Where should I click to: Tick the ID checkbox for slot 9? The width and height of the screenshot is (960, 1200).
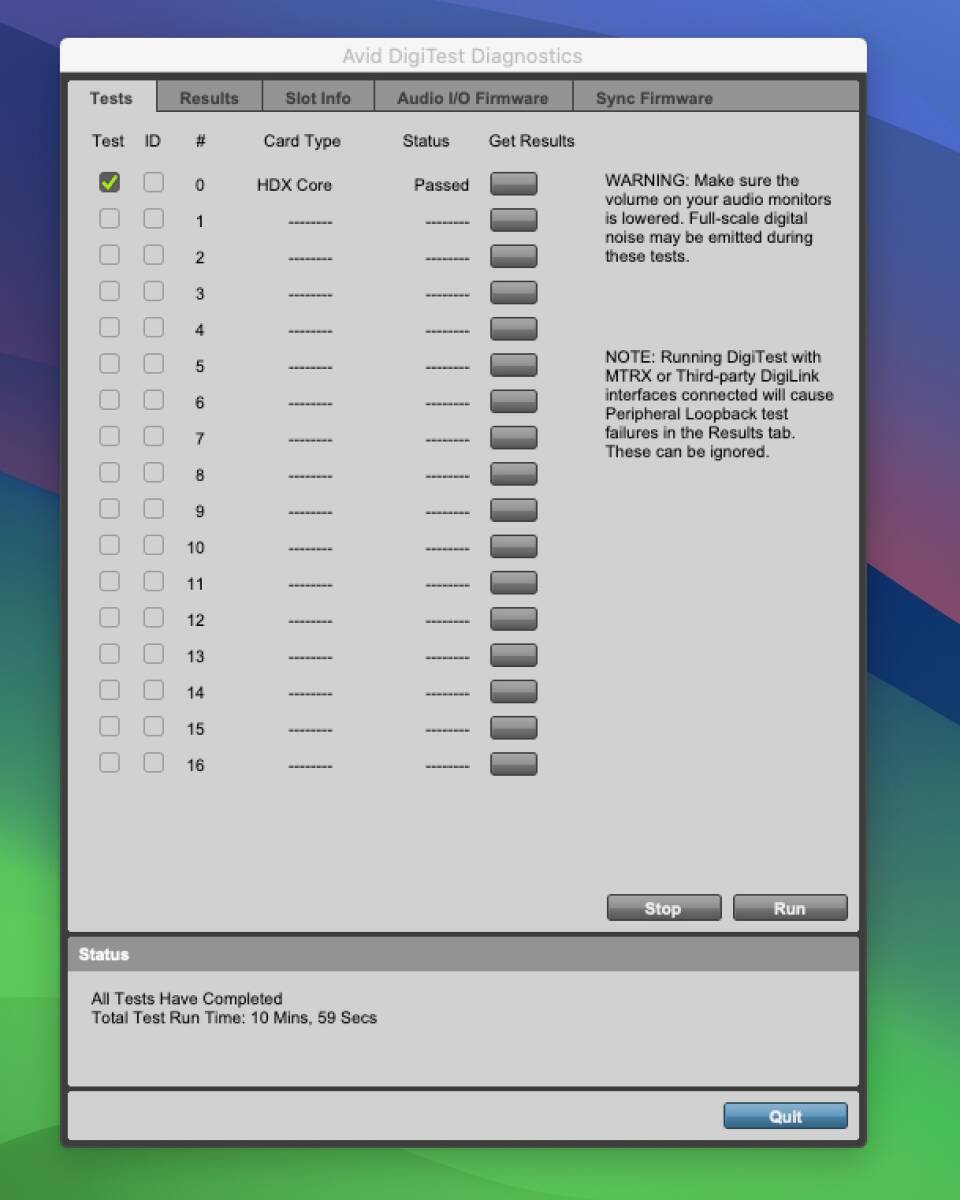click(153, 509)
